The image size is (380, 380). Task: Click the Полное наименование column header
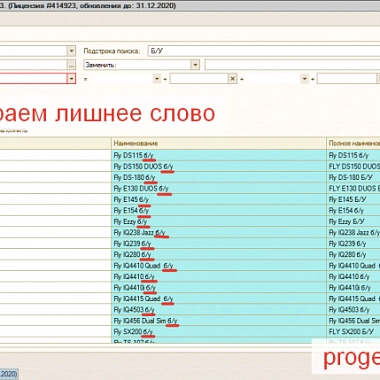click(354, 143)
